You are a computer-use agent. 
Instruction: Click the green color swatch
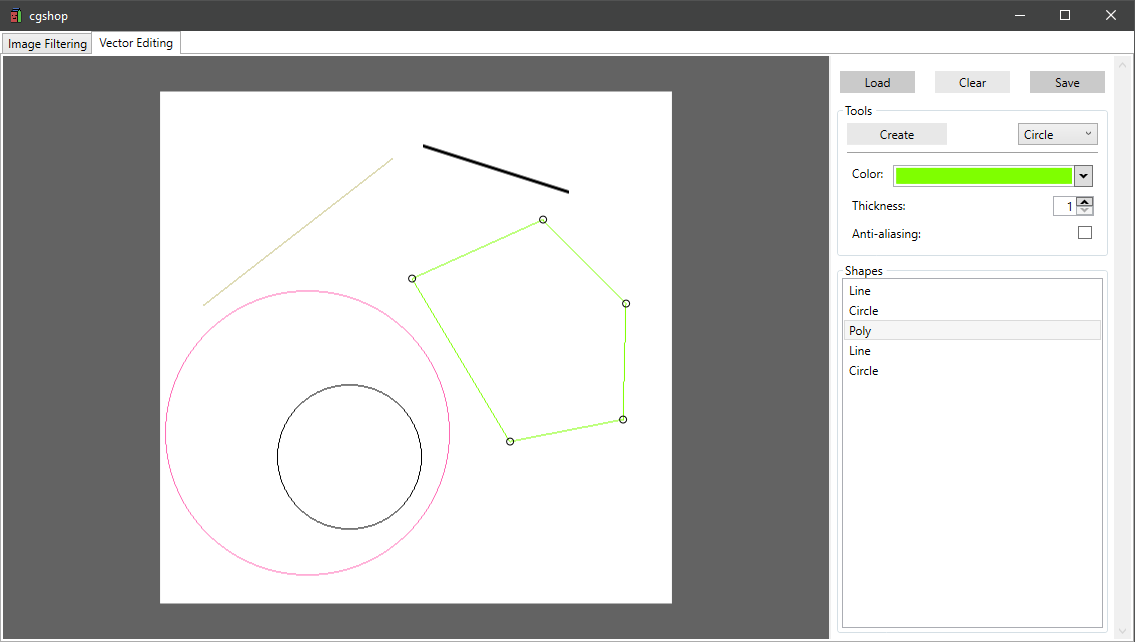(x=984, y=176)
